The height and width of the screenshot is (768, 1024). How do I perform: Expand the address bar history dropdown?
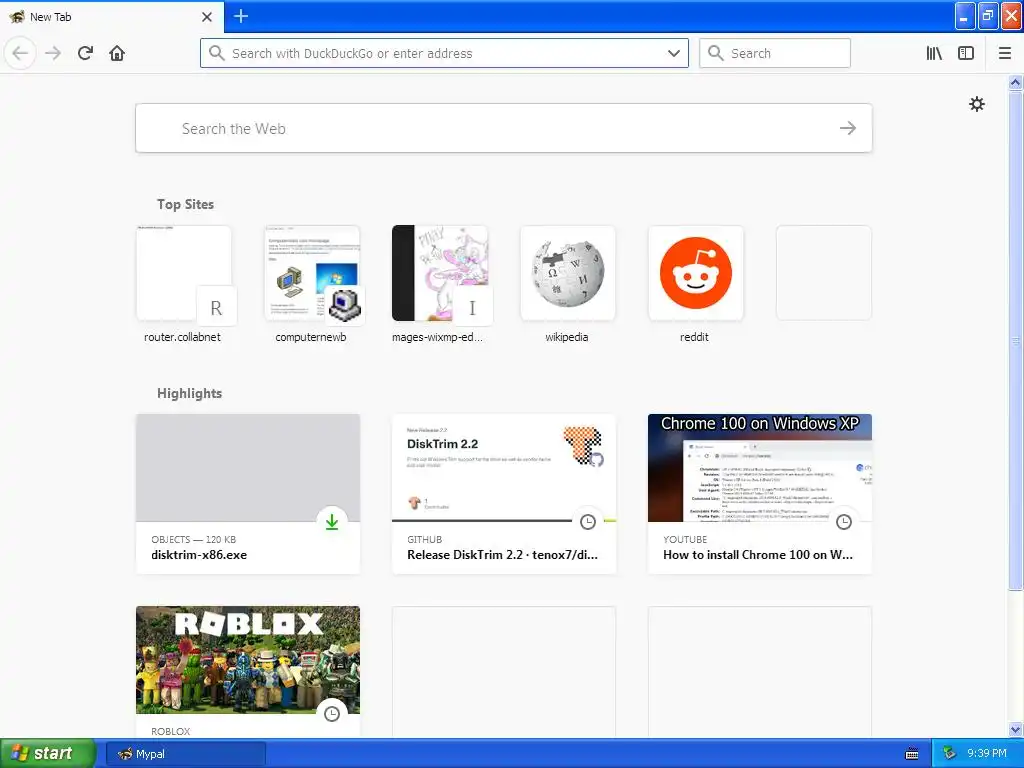pos(674,53)
